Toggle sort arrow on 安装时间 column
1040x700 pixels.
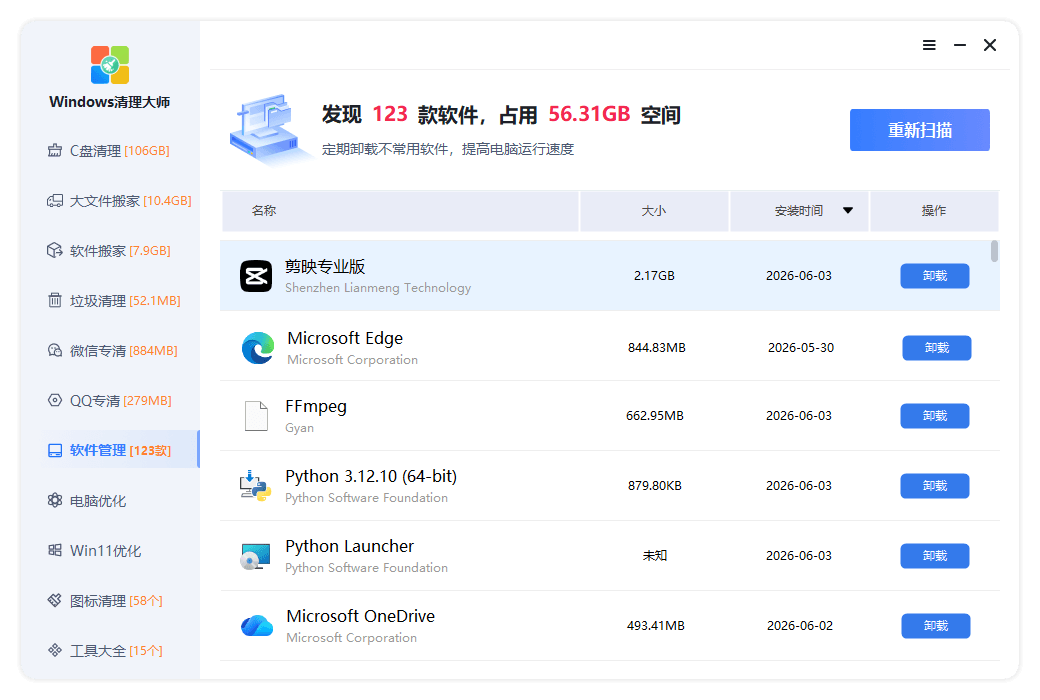click(x=848, y=210)
